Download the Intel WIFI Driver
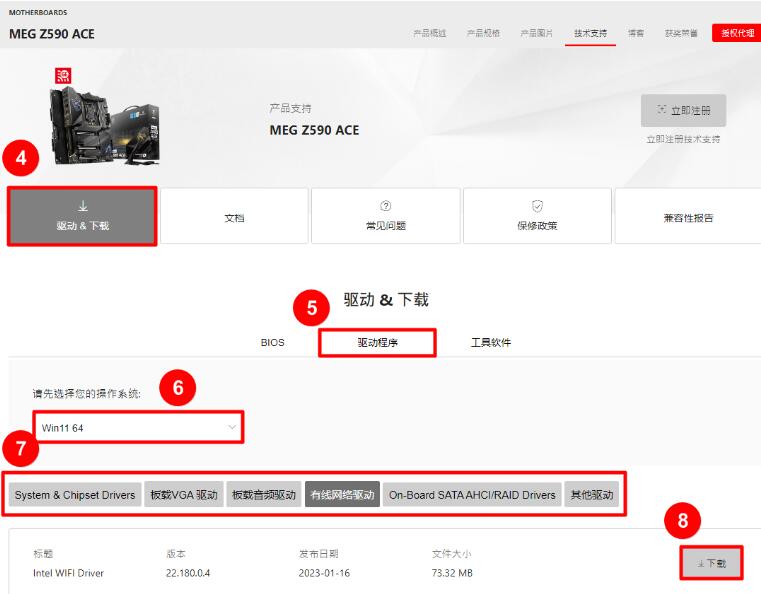Image resolution: width=761 pixels, height=594 pixels. click(711, 563)
